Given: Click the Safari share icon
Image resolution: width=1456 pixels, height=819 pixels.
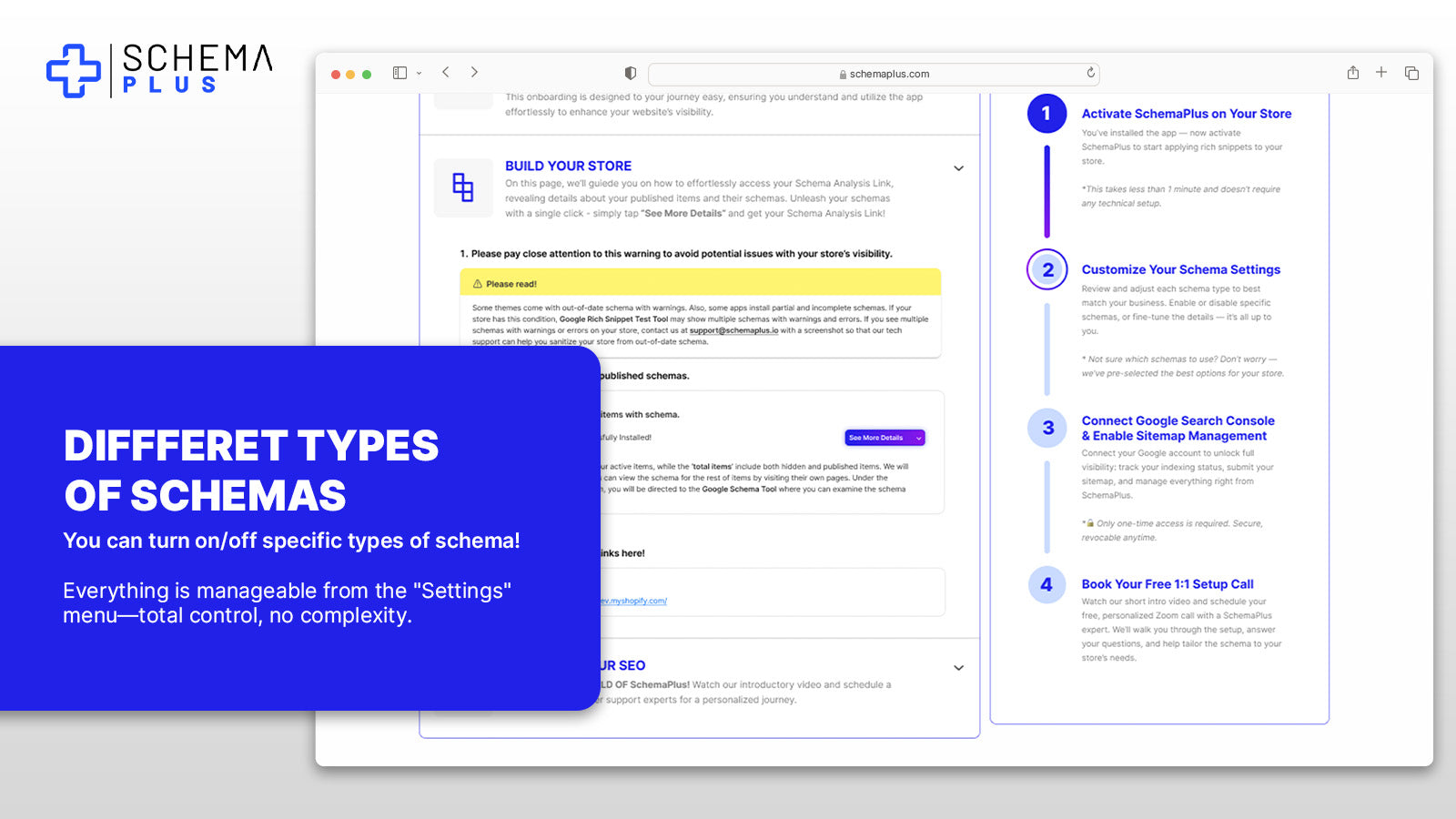Looking at the screenshot, I should (x=1353, y=73).
